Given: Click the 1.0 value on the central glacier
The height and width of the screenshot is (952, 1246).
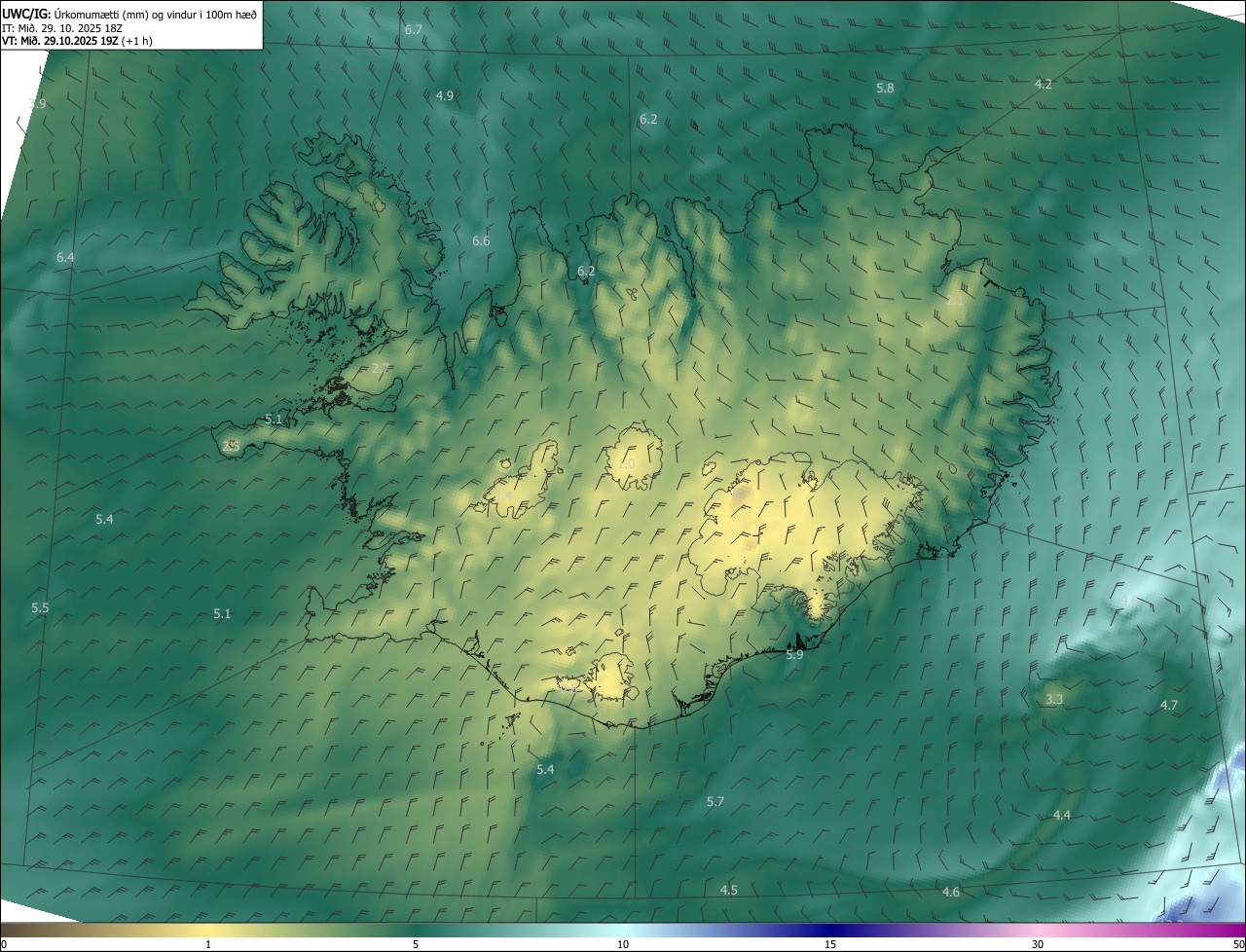Looking at the screenshot, I should coord(626,463).
